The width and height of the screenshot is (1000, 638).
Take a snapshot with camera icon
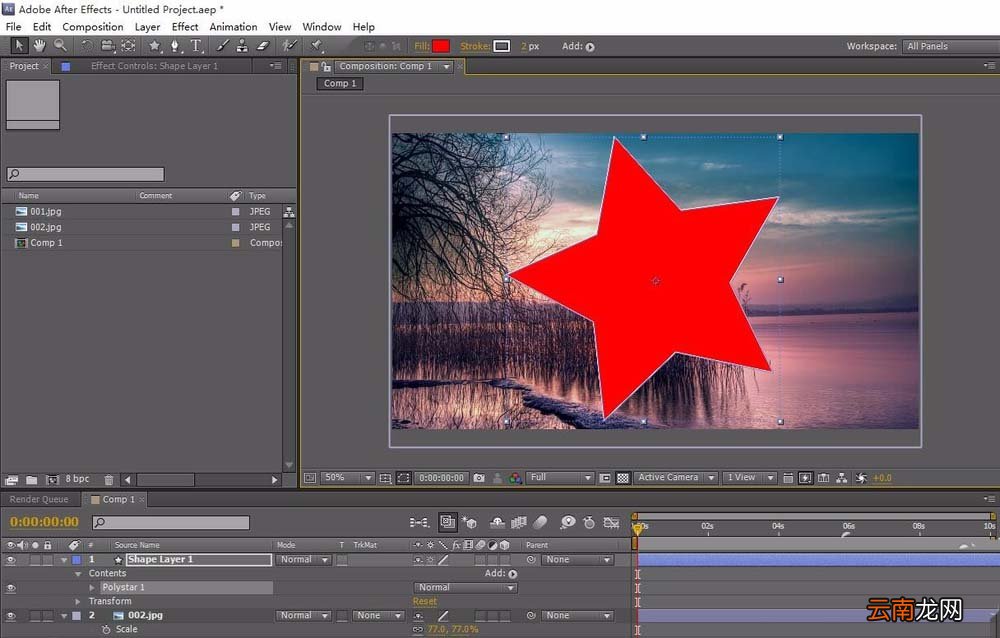pyautogui.click(x=479, y=478)
